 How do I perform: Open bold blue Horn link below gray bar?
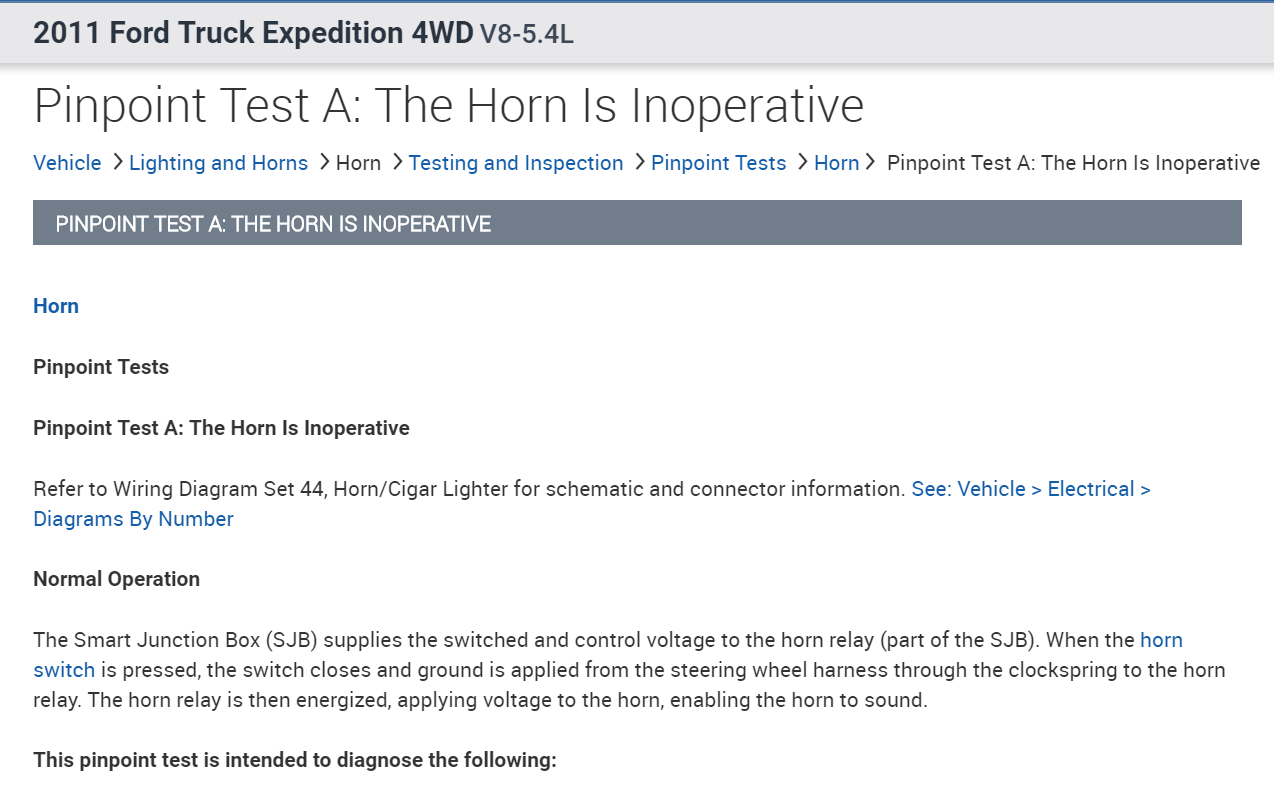56,306
